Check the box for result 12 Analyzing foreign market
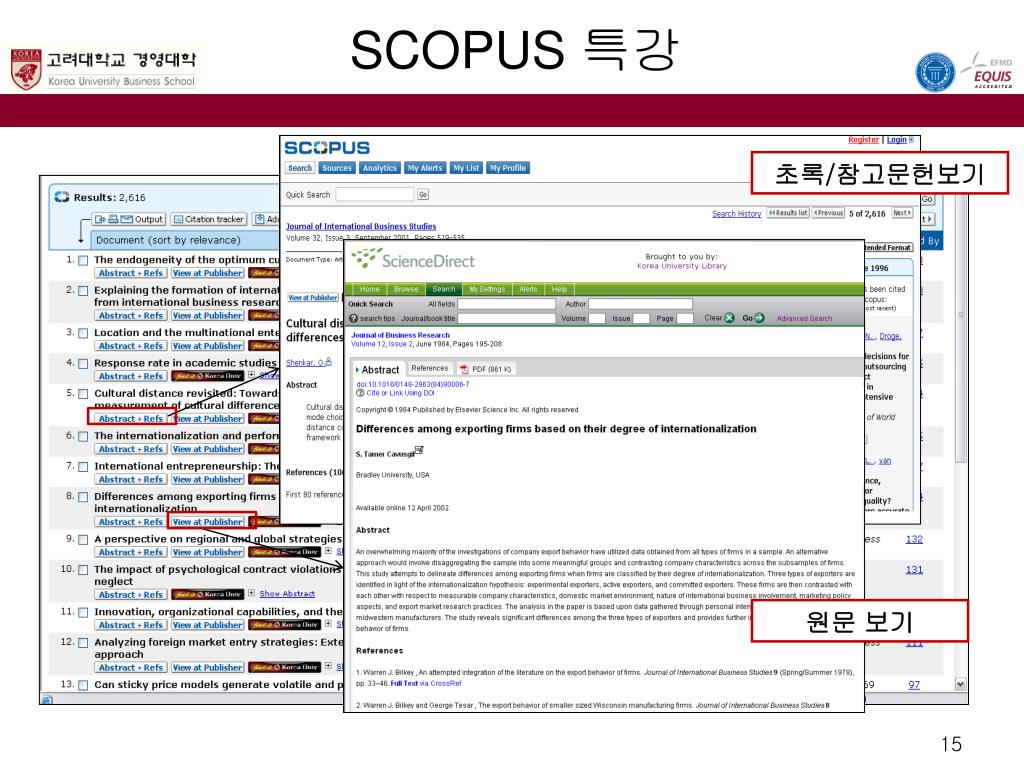The height and width of the screenshot is (768, 1024). [83, 643]
